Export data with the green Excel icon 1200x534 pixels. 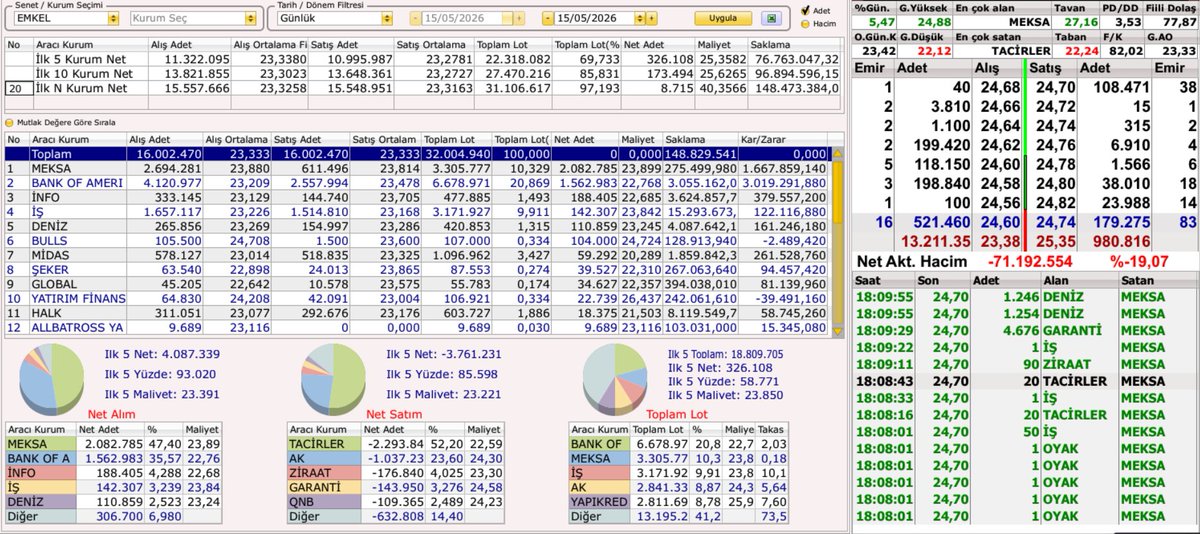770,18
